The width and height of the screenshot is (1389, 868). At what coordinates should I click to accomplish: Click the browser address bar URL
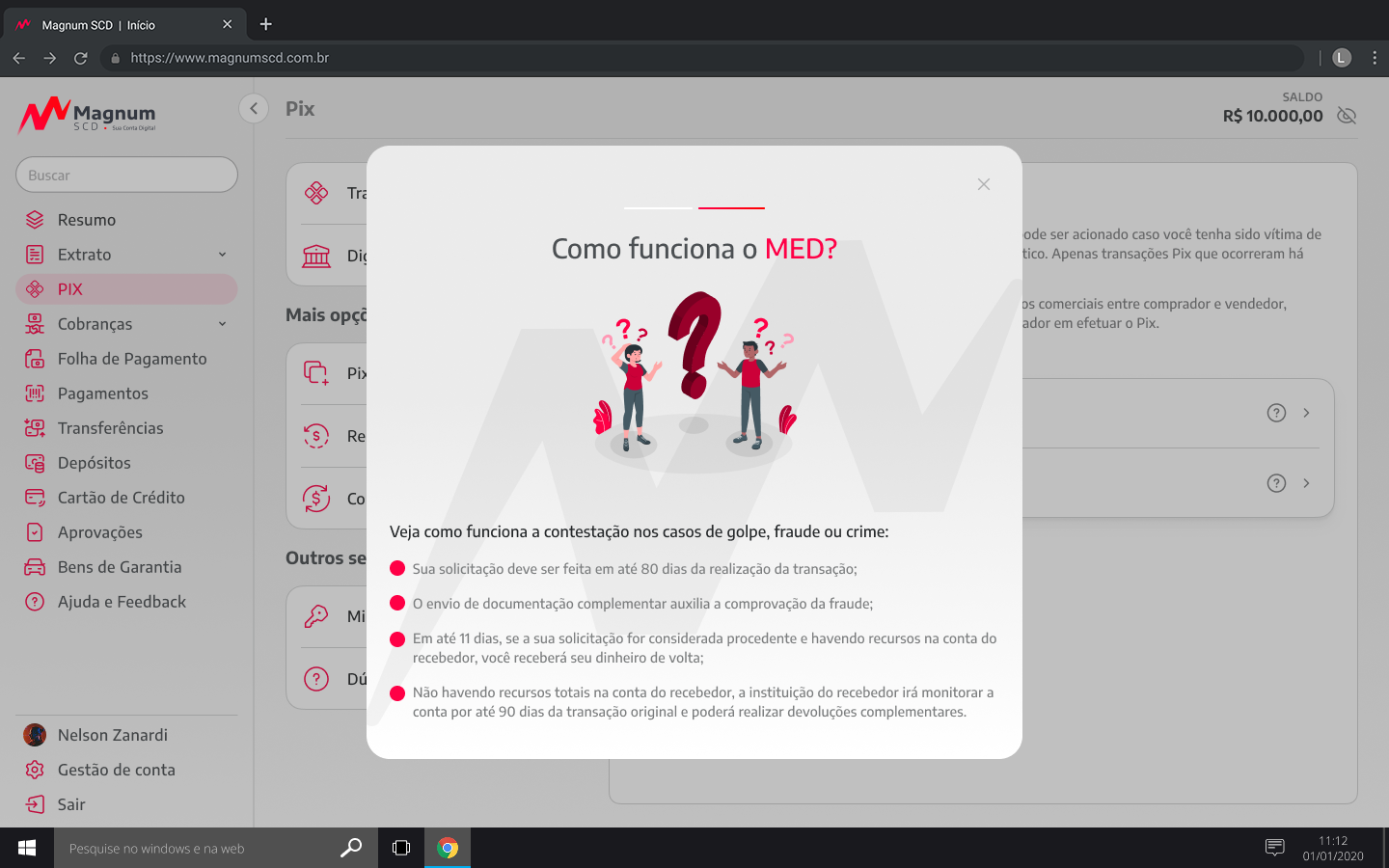230,58
